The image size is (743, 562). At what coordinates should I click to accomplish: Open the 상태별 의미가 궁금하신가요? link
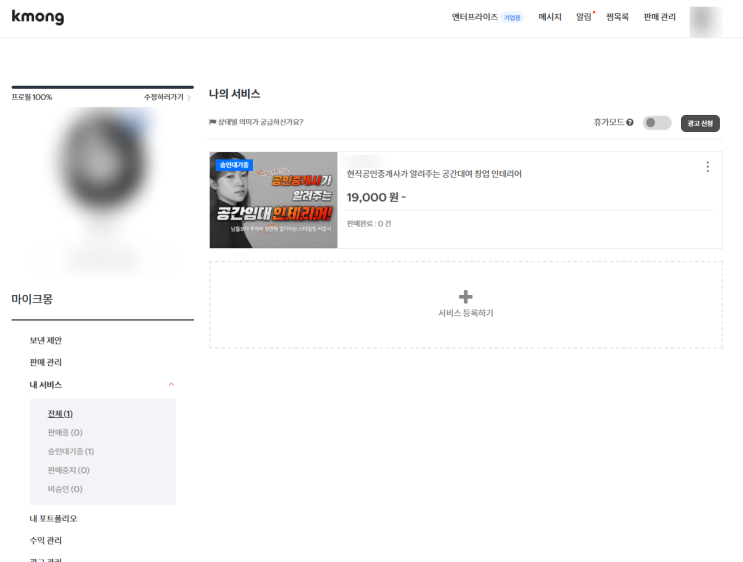pos(260,122)
